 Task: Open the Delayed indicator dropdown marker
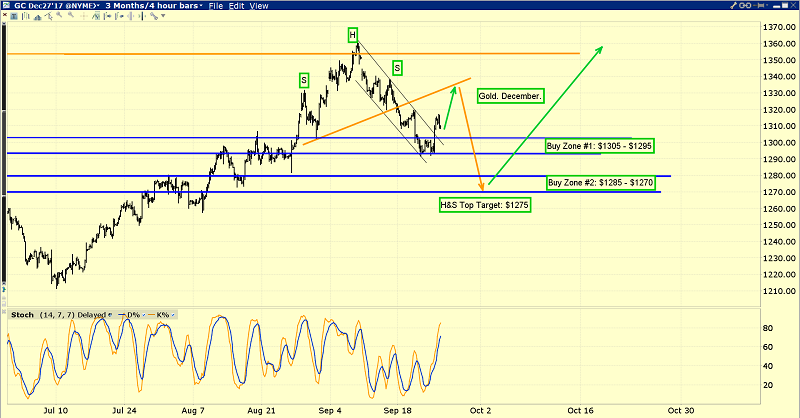coord(110,315)
